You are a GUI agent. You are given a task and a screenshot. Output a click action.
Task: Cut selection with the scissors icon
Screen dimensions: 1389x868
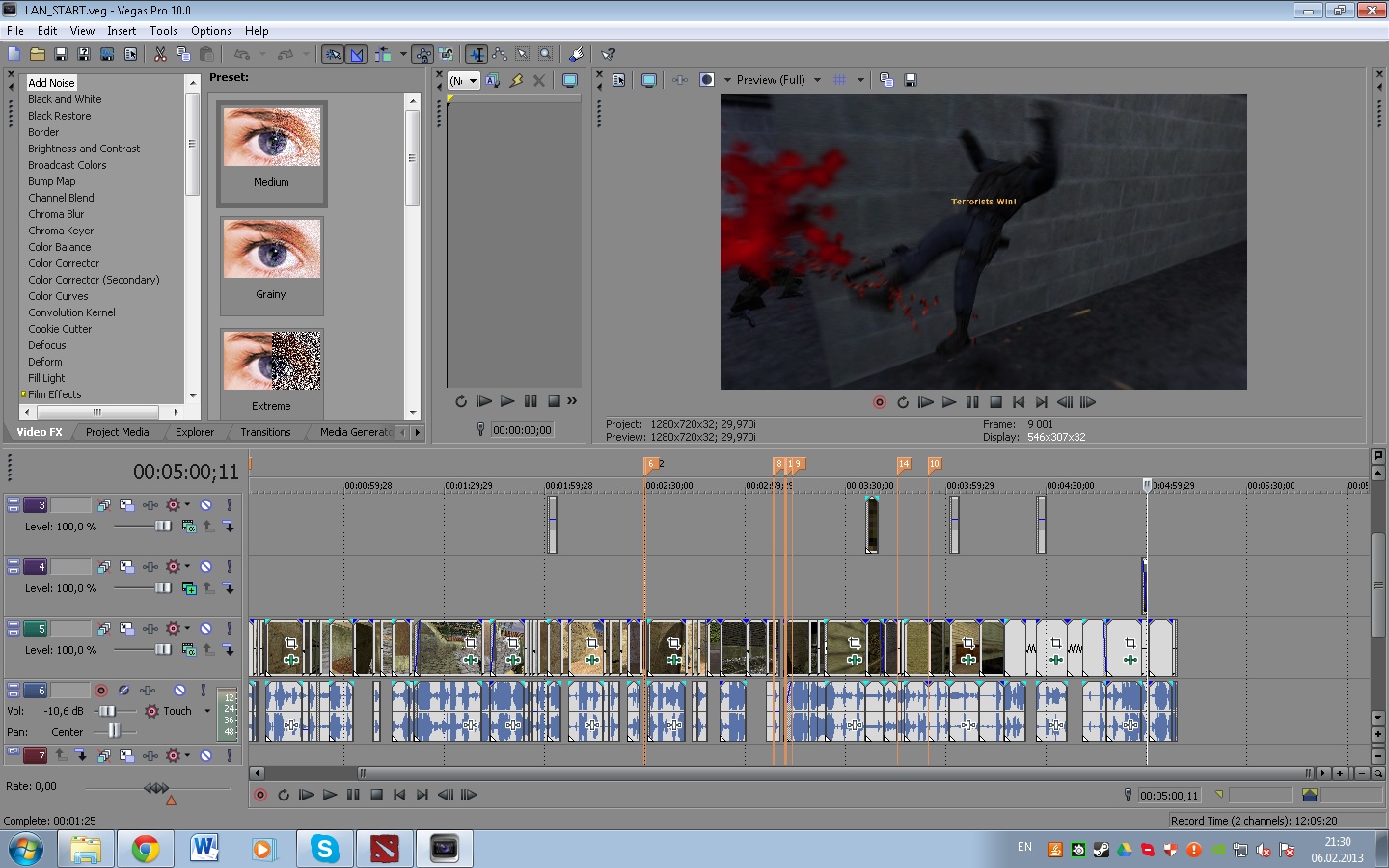click(160, 54)
